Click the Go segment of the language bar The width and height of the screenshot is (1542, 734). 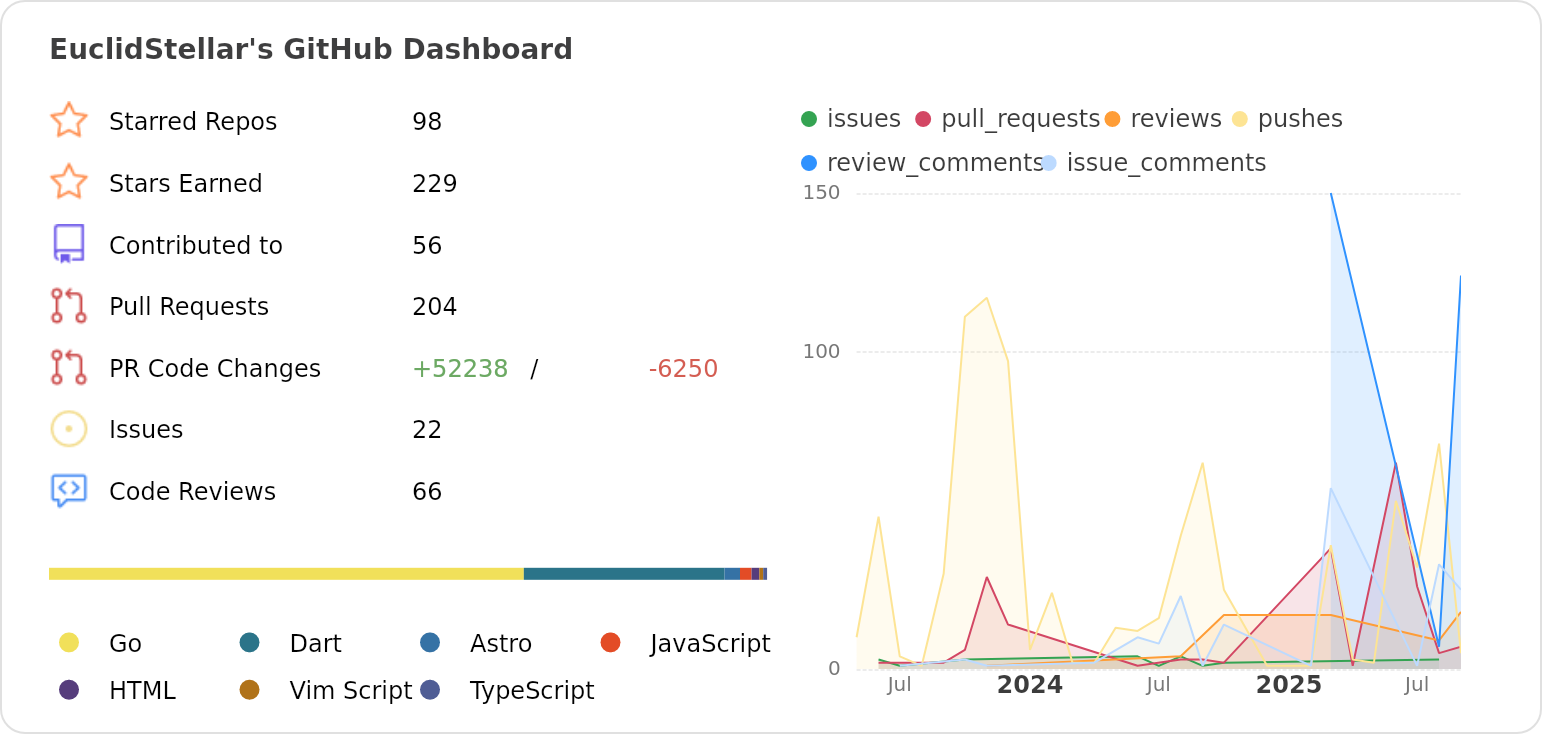285,573
